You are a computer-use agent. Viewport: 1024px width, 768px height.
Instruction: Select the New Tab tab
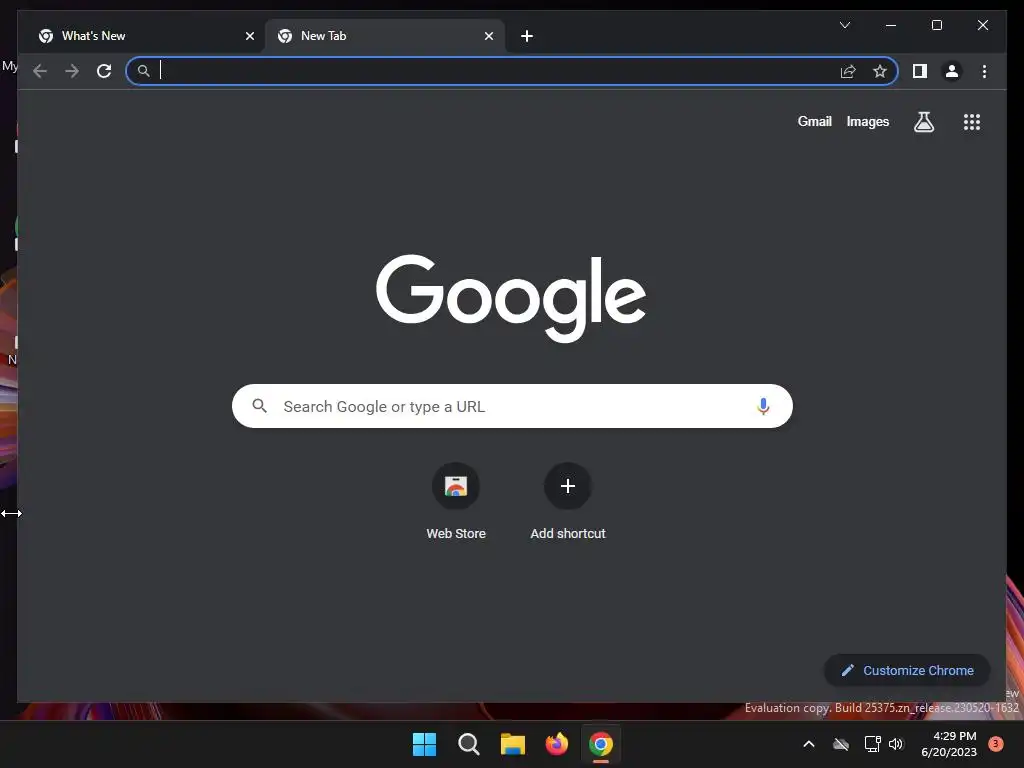coord(385,36)
